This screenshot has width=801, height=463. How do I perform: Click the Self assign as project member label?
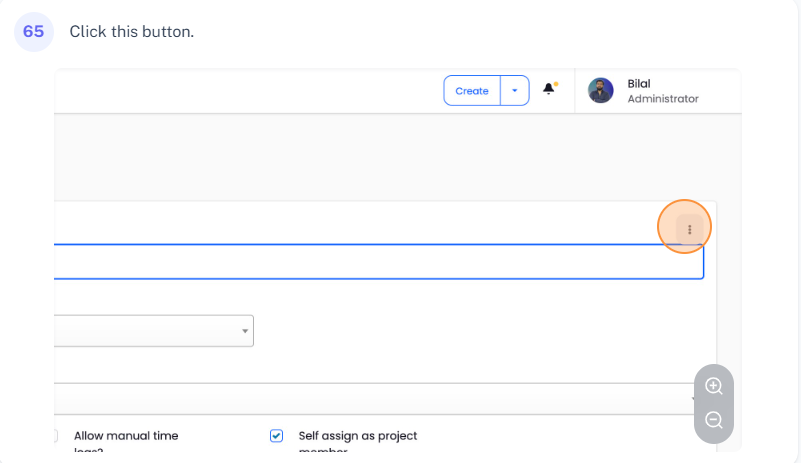pos(357,436)
